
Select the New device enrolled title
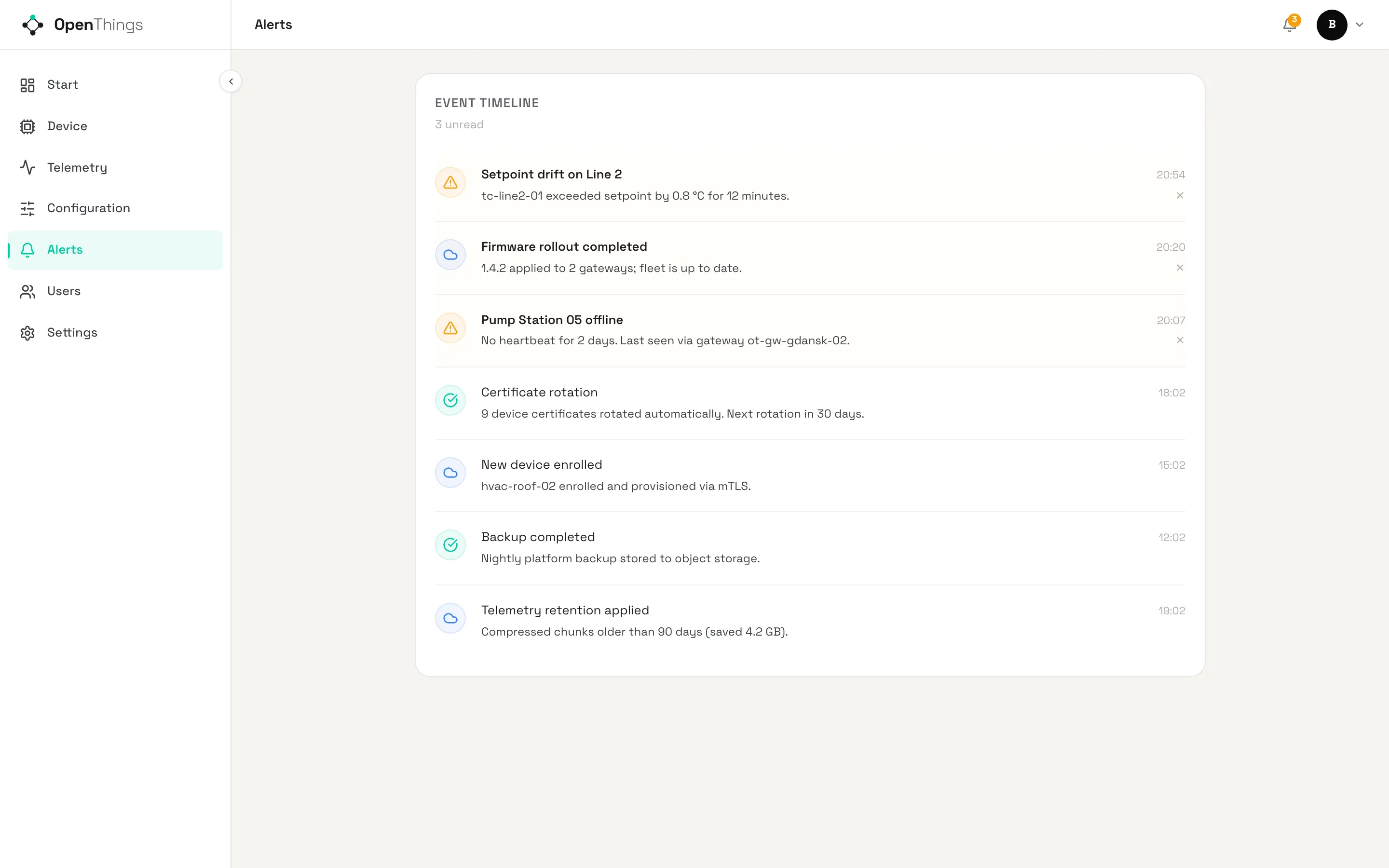tap(541, 464)
